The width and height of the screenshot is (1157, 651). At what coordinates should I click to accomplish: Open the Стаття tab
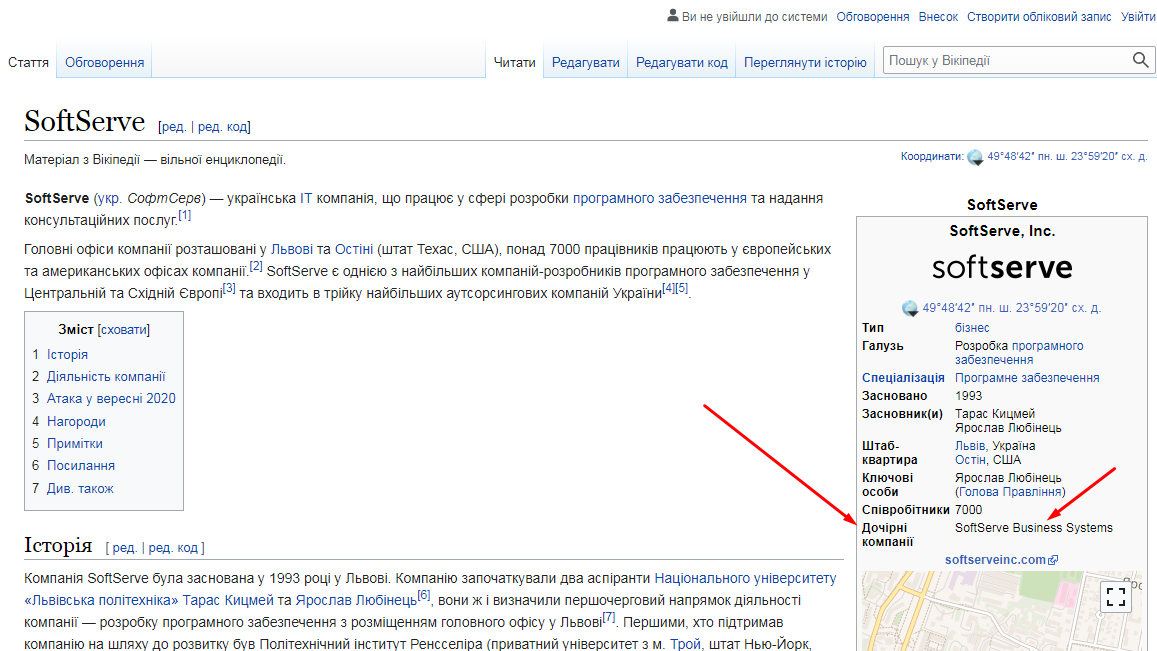point(28,63)
